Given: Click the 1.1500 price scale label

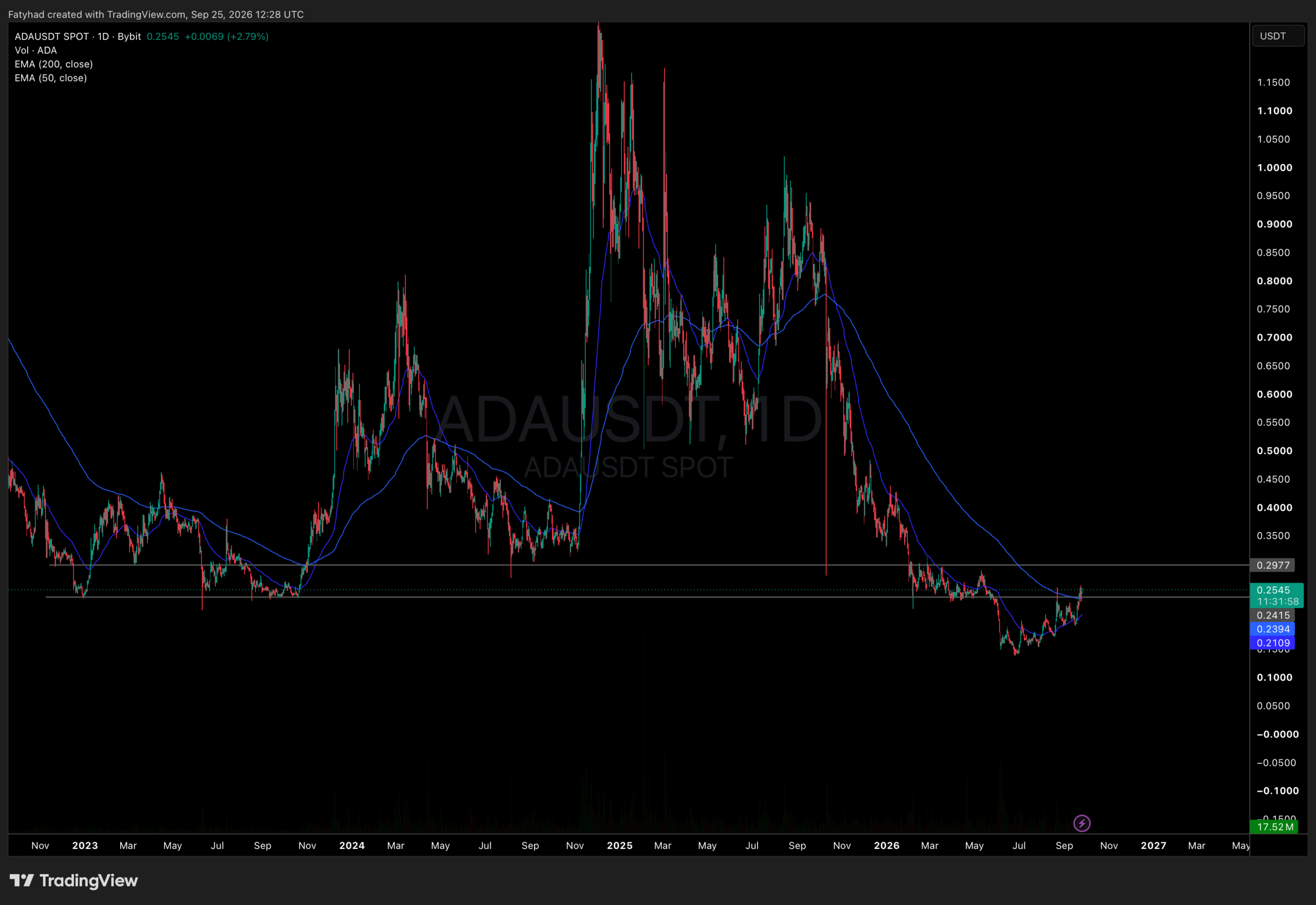Looking at the screenshot, I should coord(1273,83).
